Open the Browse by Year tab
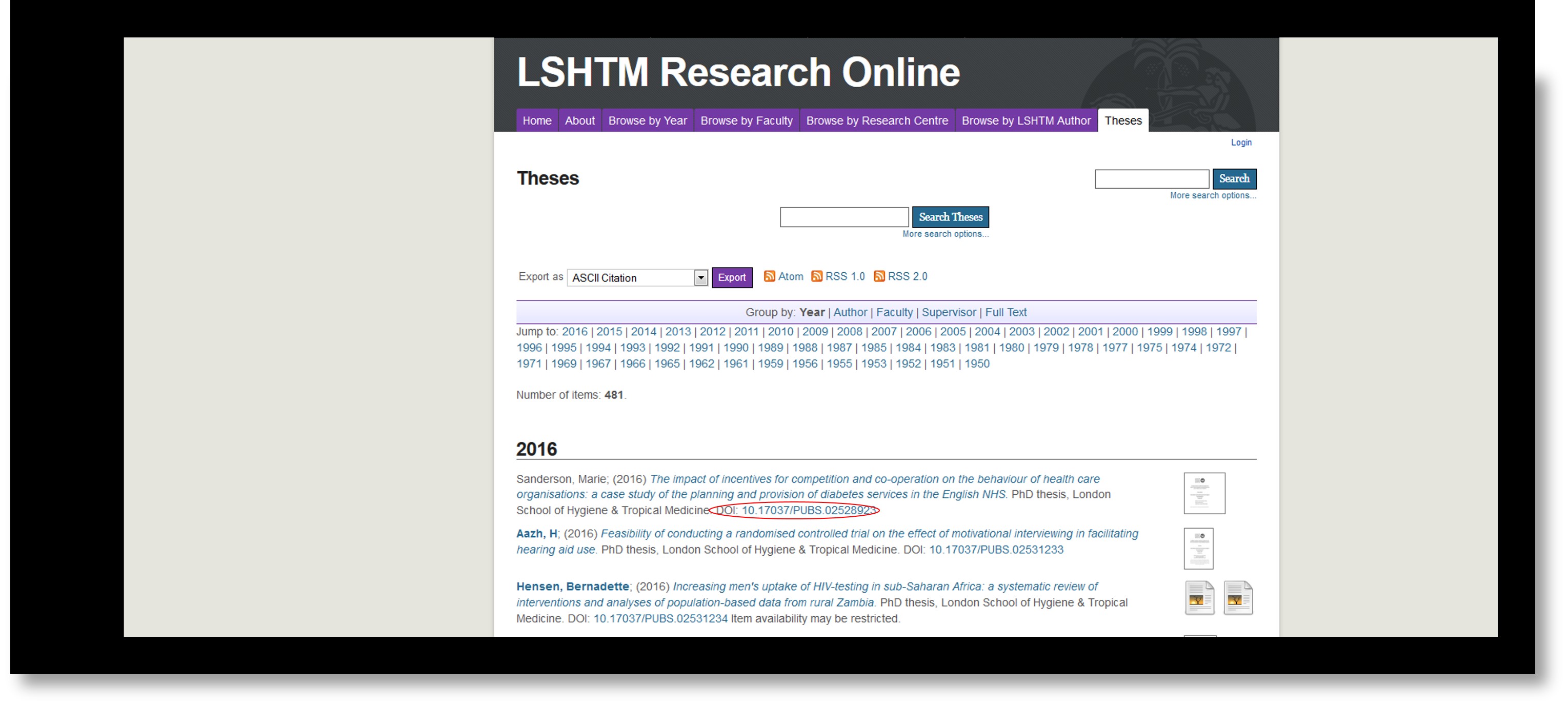Viewport: 1568px width, 707px height. (647, 120)
